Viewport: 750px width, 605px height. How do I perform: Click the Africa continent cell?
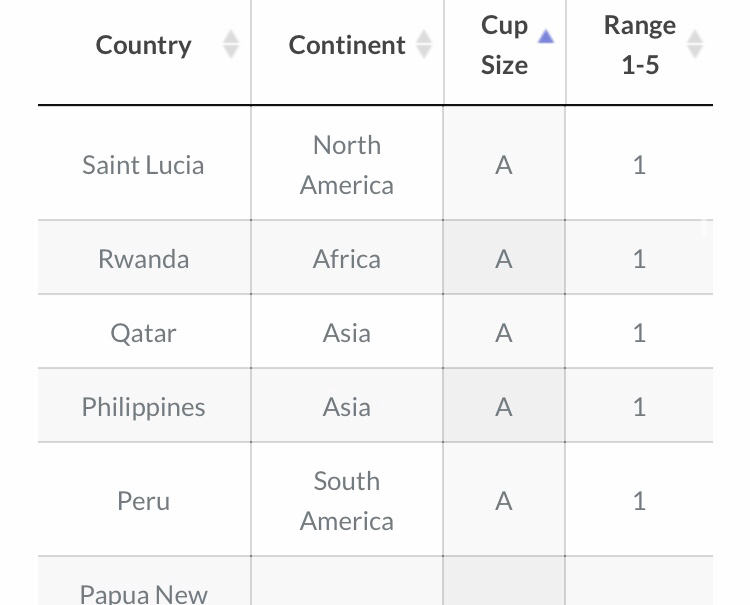click(347, 257)
